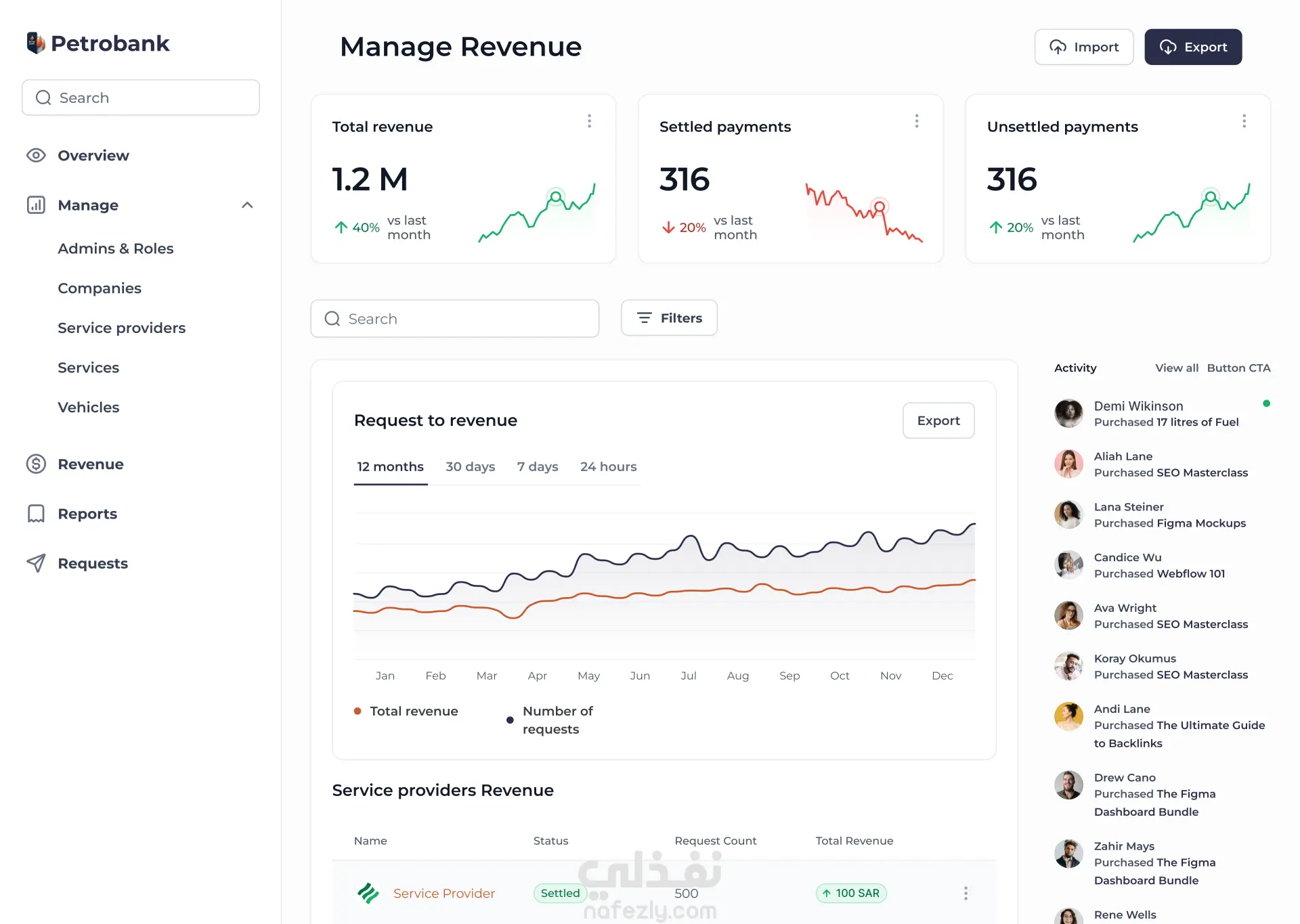The width and height of the screenshot is (1300, 924).
Task: Click View all activity link
Action: pyautogui.click(x=1176, y=368)
